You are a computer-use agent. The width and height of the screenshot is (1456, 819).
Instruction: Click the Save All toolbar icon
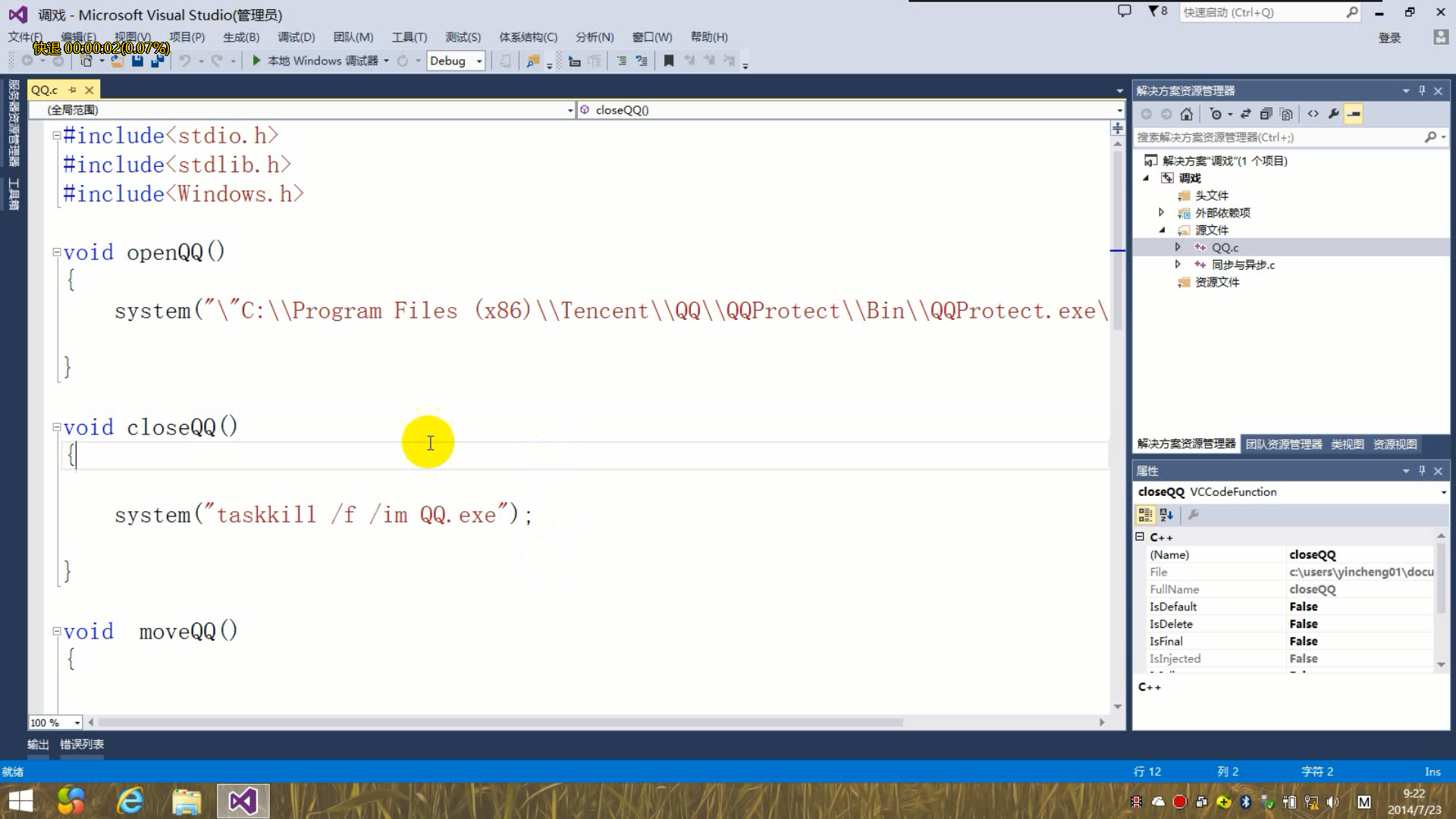(157, 61)
